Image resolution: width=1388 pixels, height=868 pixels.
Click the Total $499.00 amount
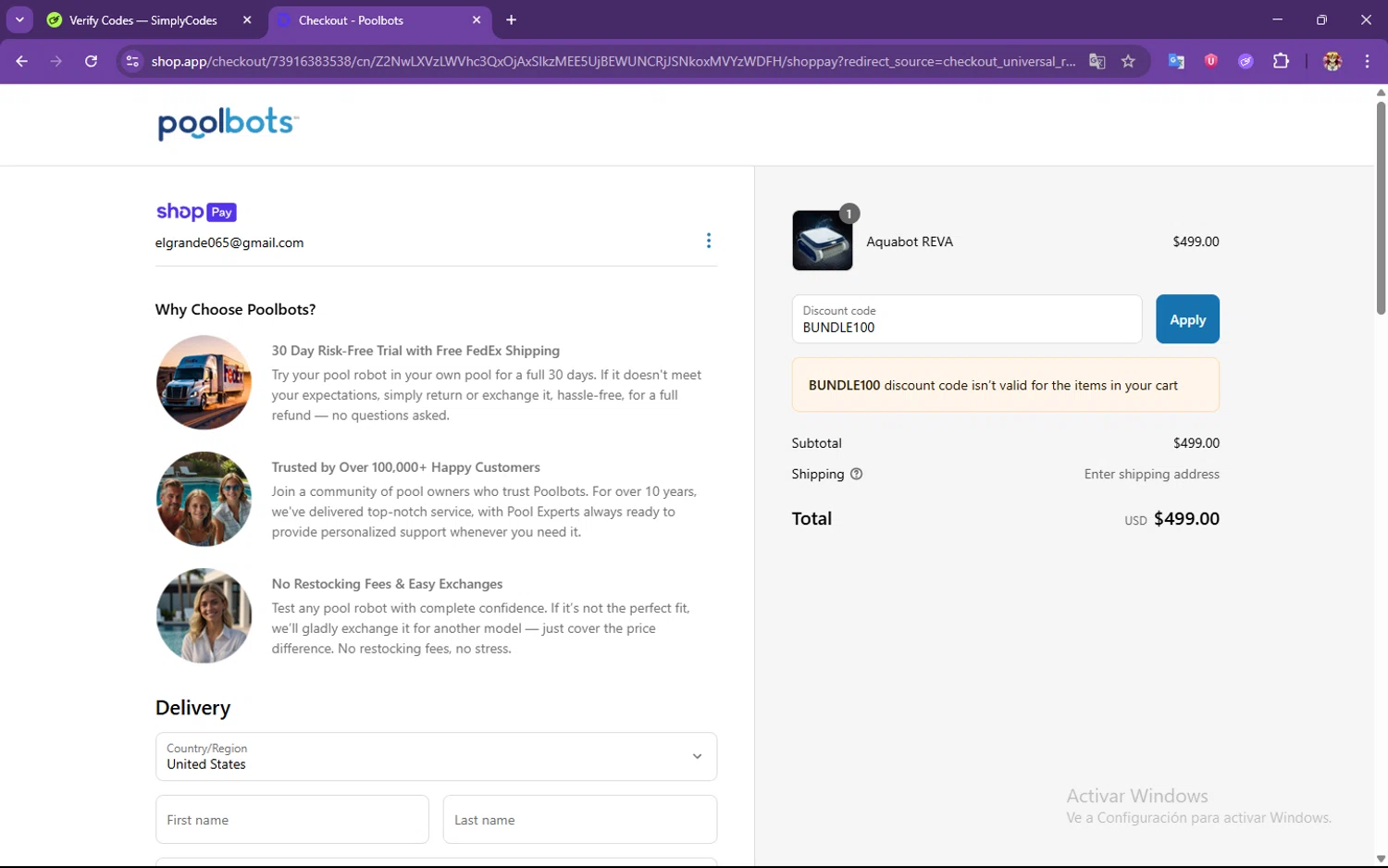[x=1186, y=519]
